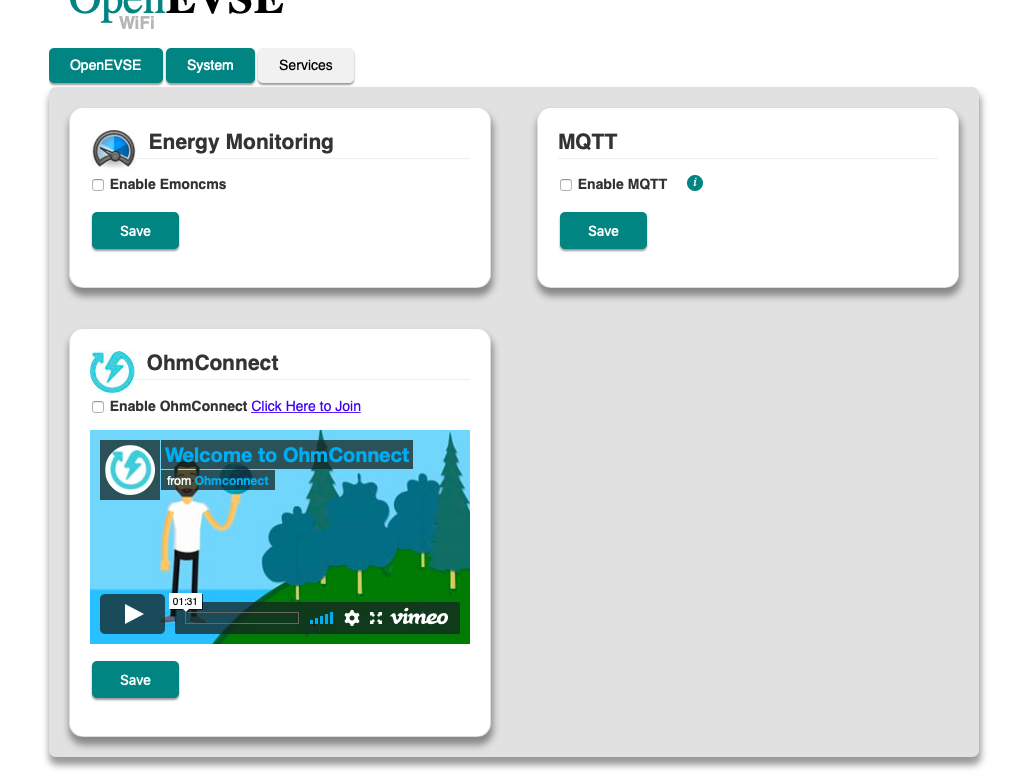The image size is (1027, 776).
Task: Click the Energy Monitoring gauge icon
Action: pos(114,148)
